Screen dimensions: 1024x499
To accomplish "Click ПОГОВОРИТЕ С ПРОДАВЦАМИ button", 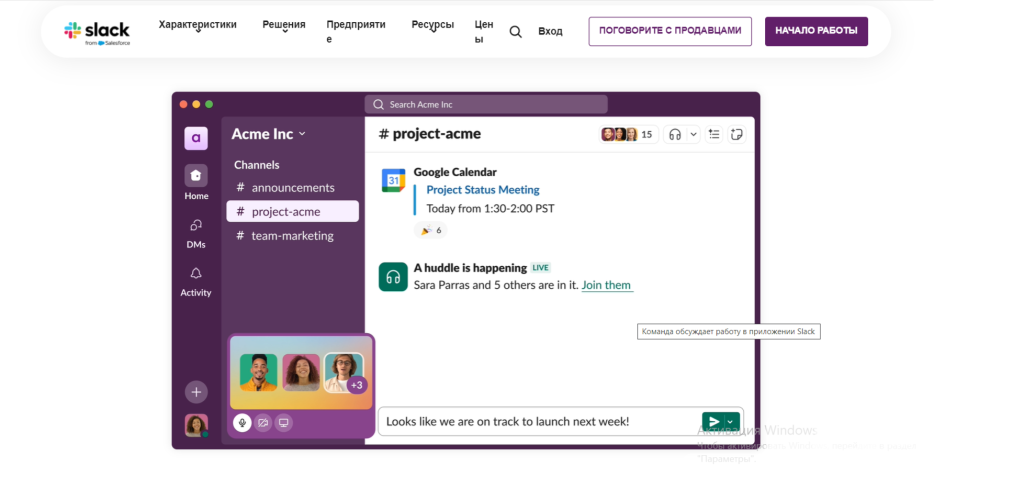I will point(670,31).
